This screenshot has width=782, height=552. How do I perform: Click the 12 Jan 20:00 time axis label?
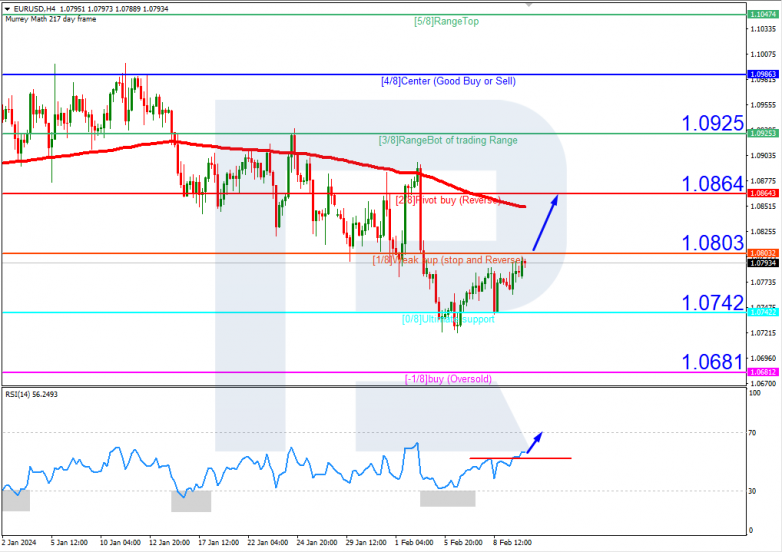169,543
